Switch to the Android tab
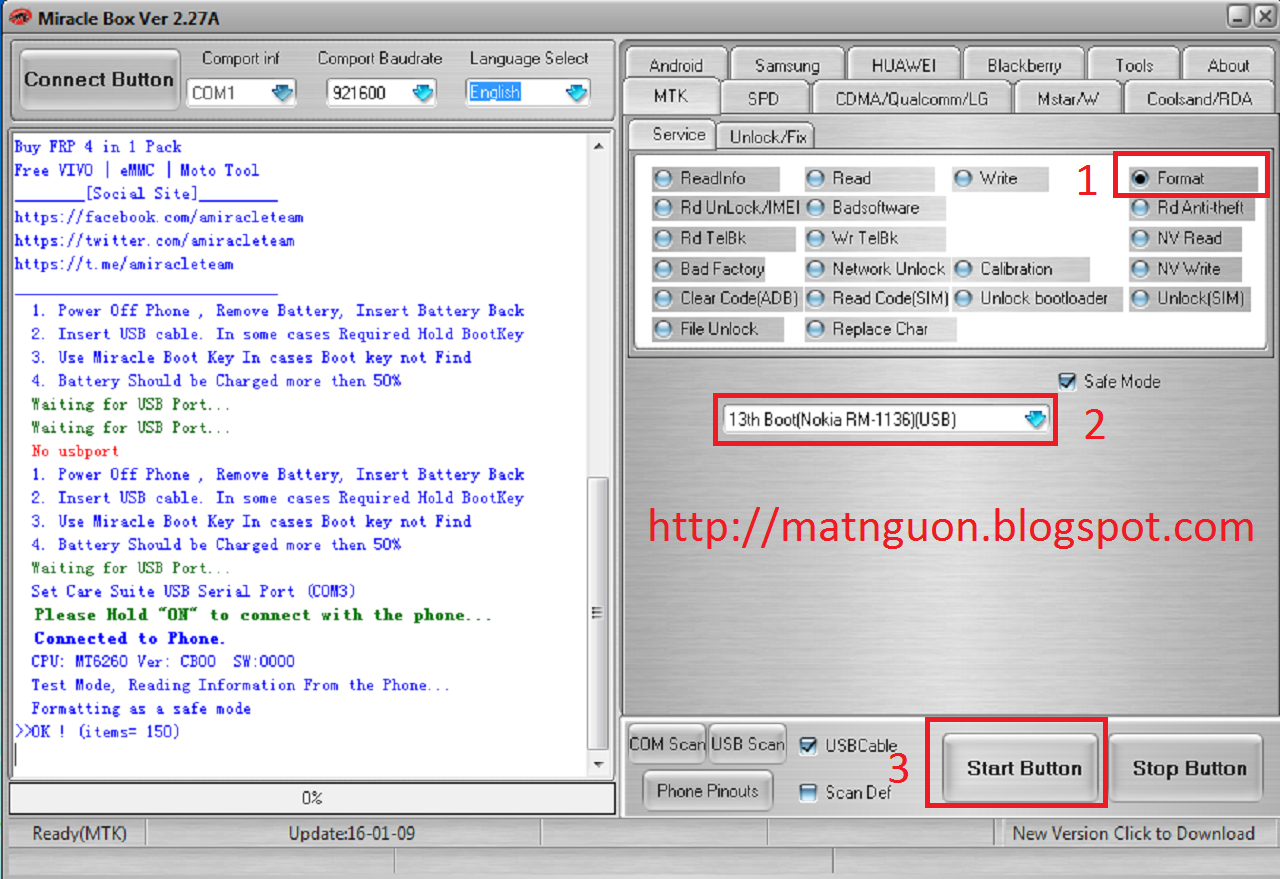This screenshot has width=1280, height=879. pos(676,65)
